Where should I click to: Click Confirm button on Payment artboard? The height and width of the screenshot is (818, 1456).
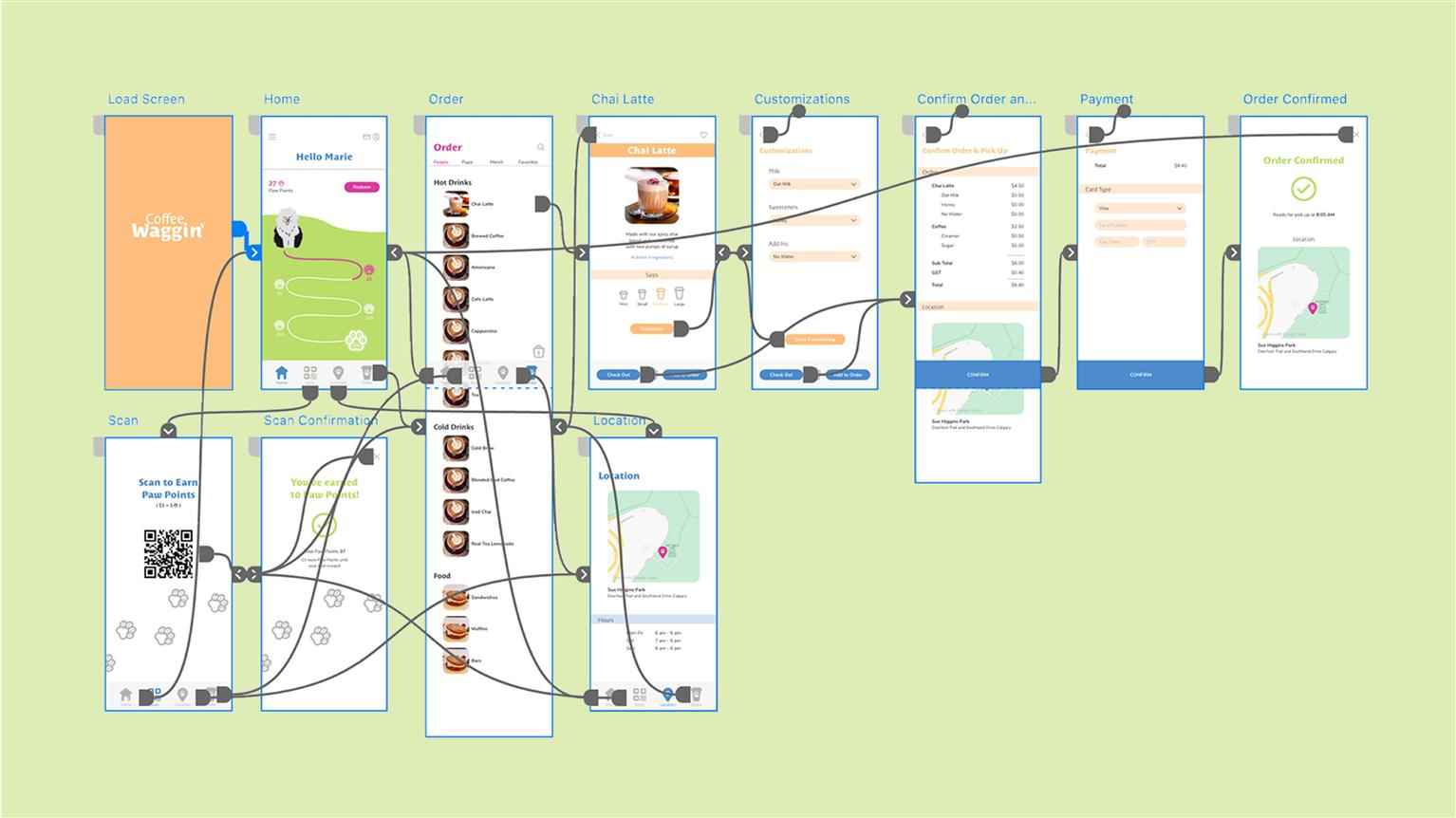pyautogui.click(x=1141, y=374)
